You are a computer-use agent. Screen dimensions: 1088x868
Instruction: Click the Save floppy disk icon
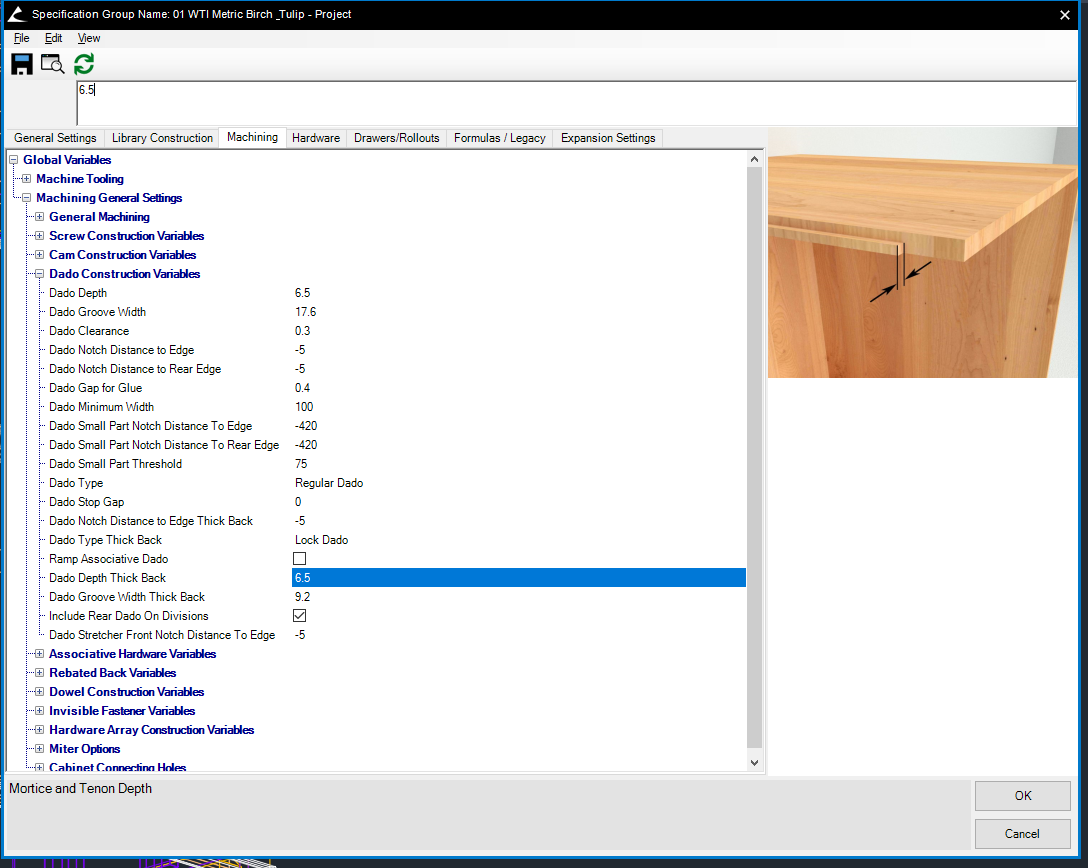click(22, 65)
